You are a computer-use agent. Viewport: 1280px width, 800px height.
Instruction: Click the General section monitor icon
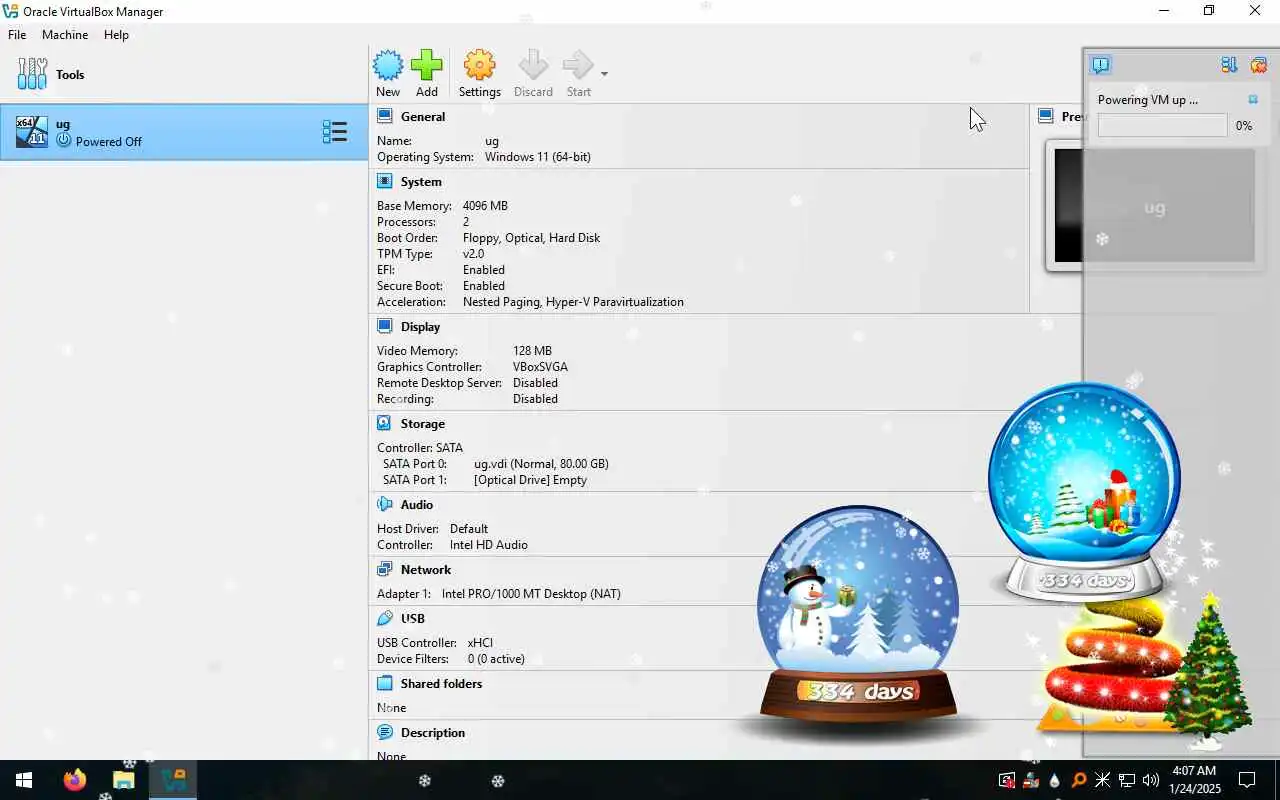pos(385,116)
